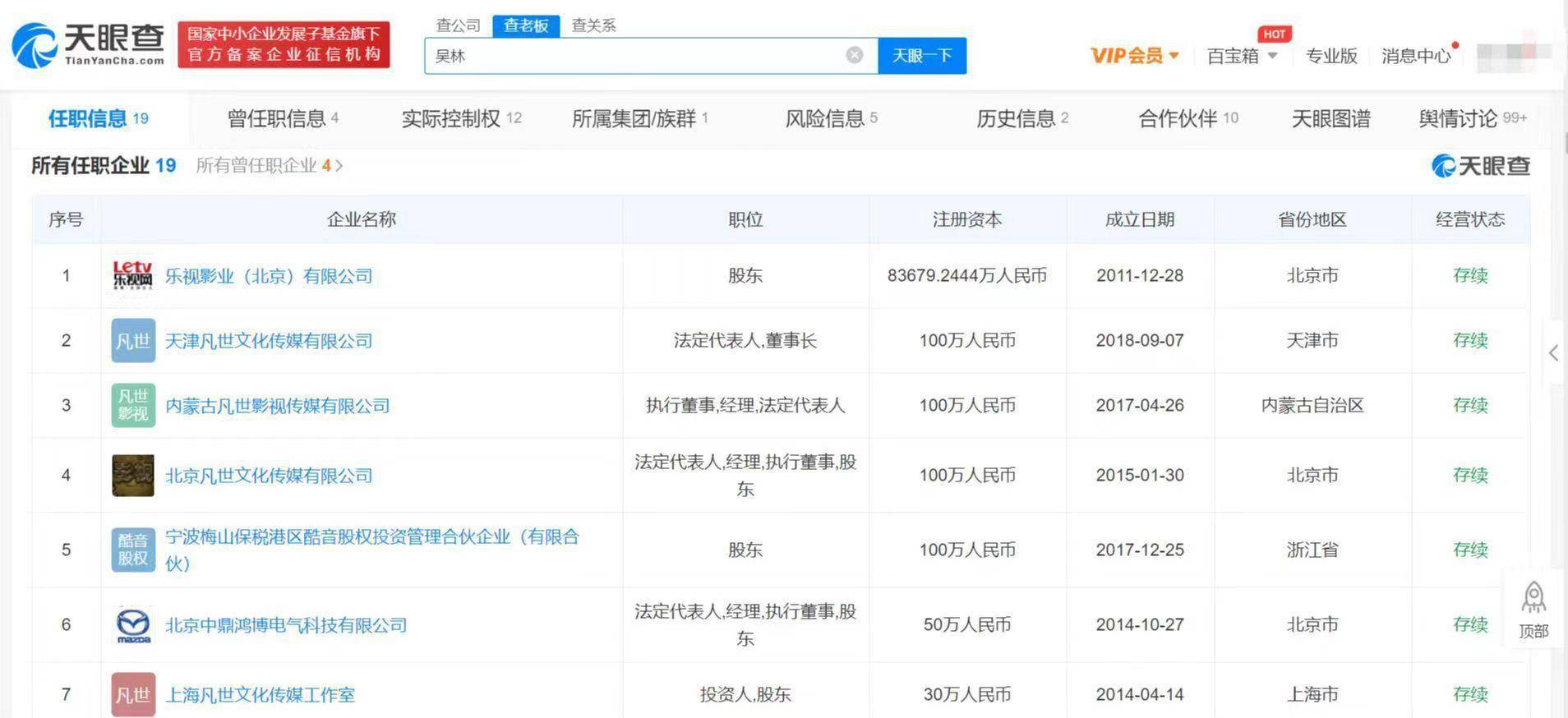Click the 经营状态 column header

1470,219
